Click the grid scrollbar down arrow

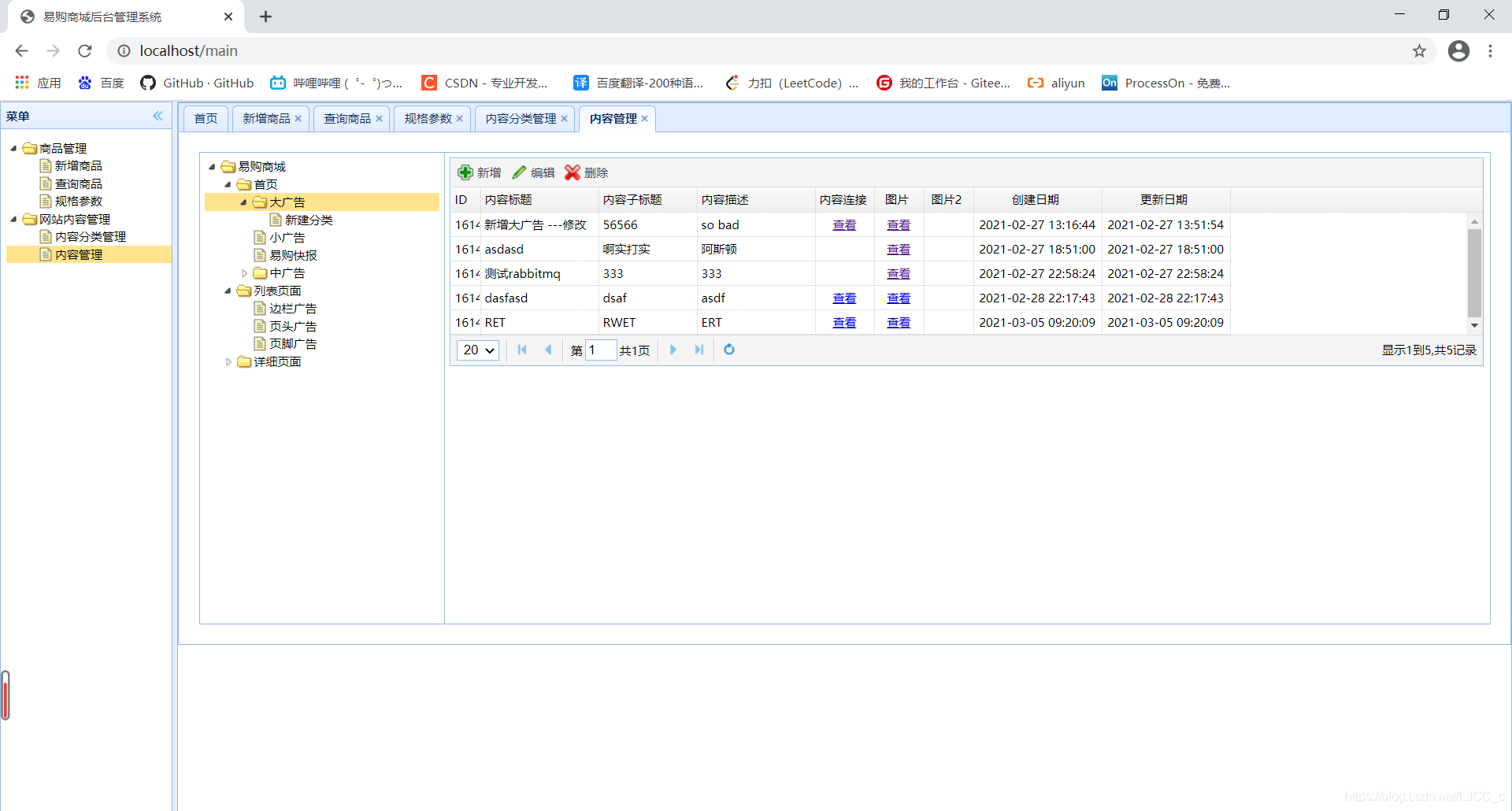tap(1474, 325)
